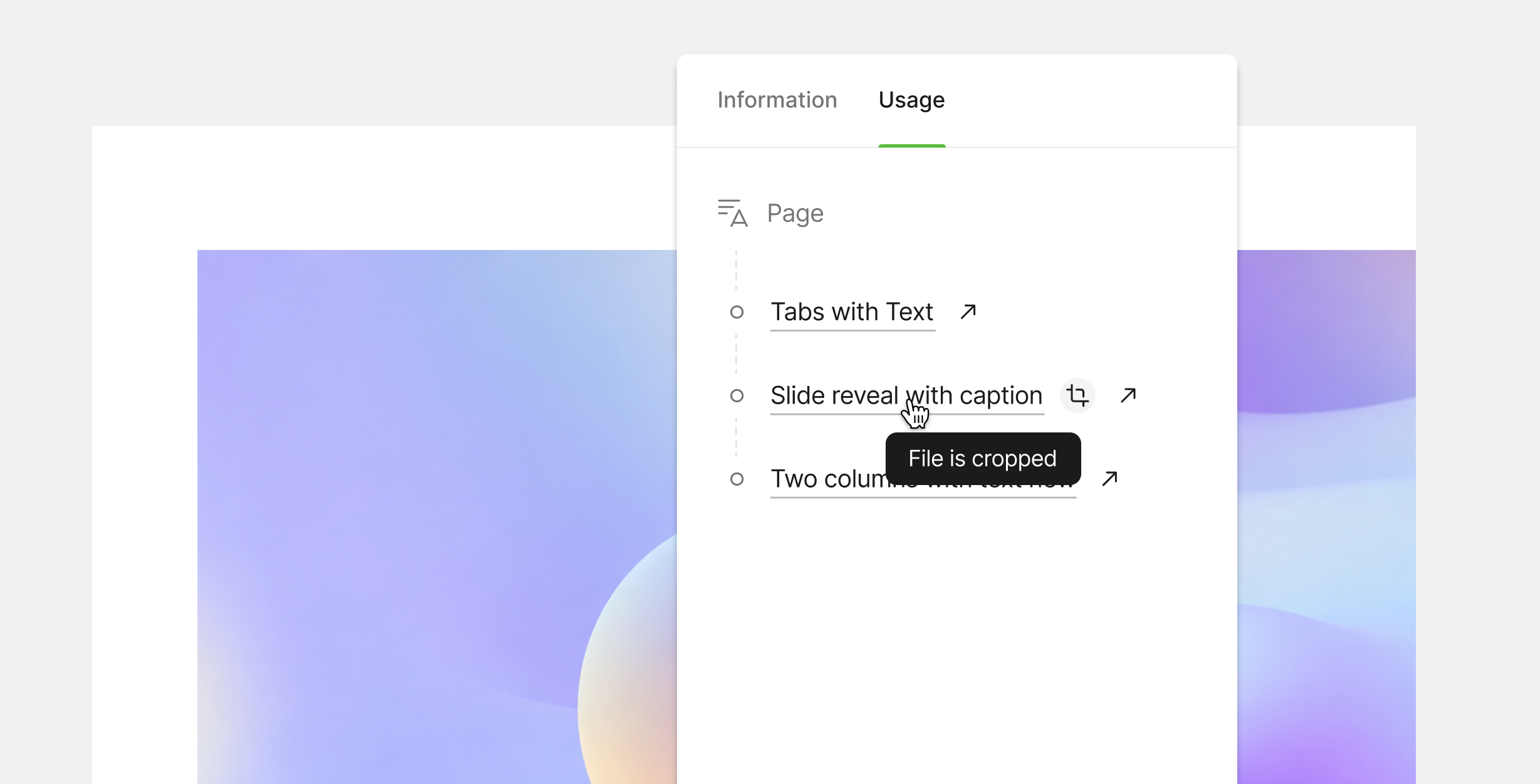
Task: Select the Usage tab
Action: pos(911,100)
